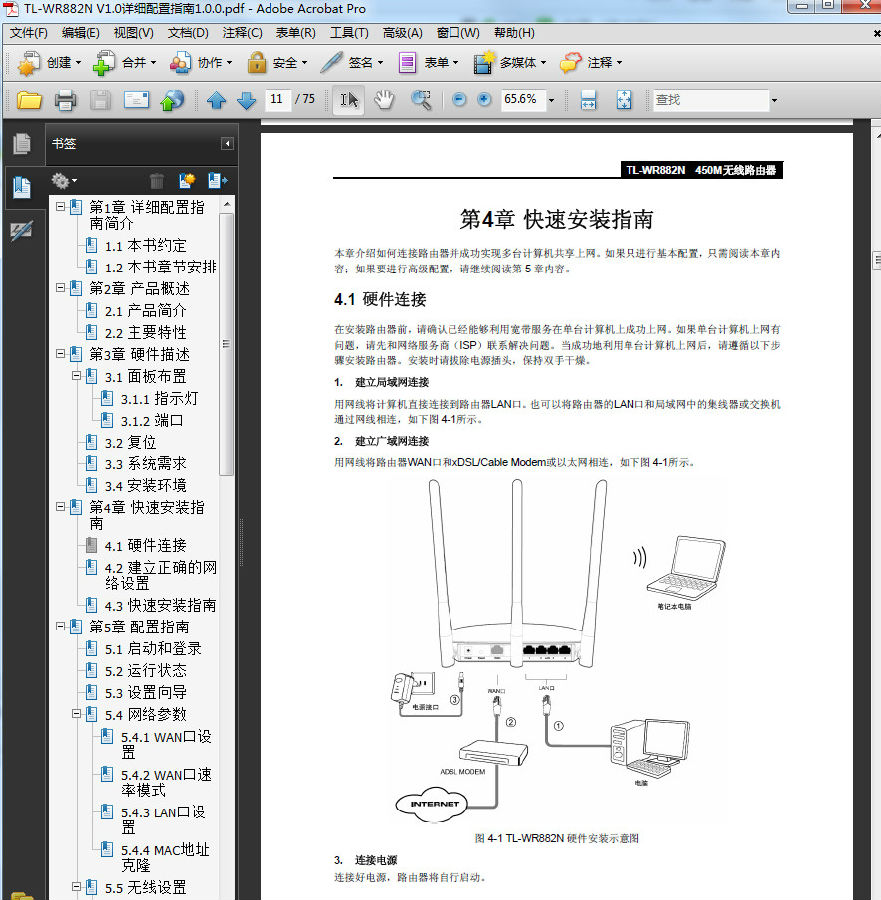881x900 pixels.
Task: Click the expand current bookmark icon
Action: click(x=217, y=181)
